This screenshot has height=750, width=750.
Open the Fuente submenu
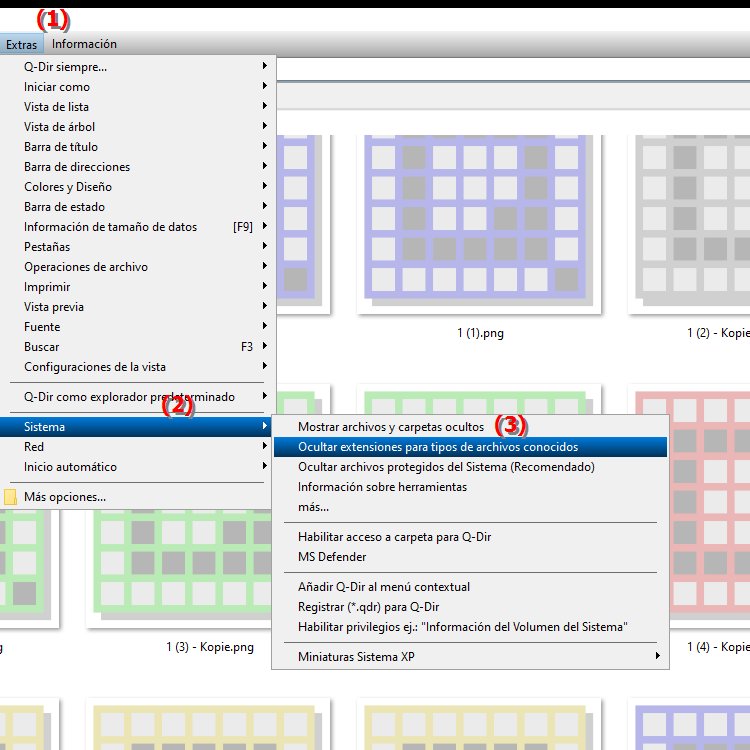point(138,327)
